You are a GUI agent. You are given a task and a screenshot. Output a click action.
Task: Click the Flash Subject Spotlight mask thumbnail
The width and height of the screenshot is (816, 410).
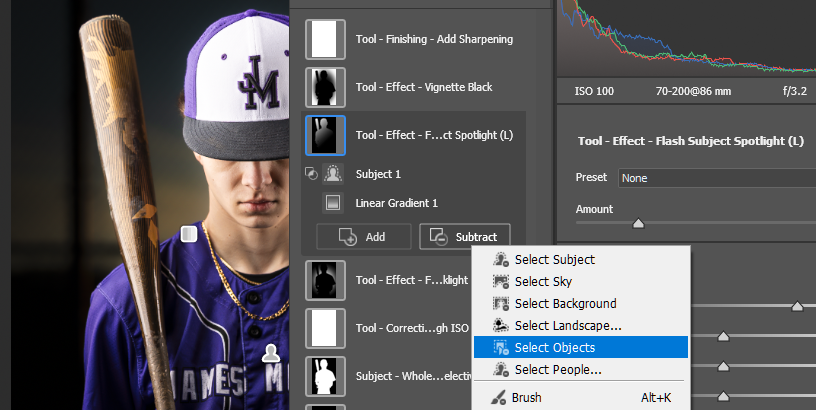[x=325, y=135]
